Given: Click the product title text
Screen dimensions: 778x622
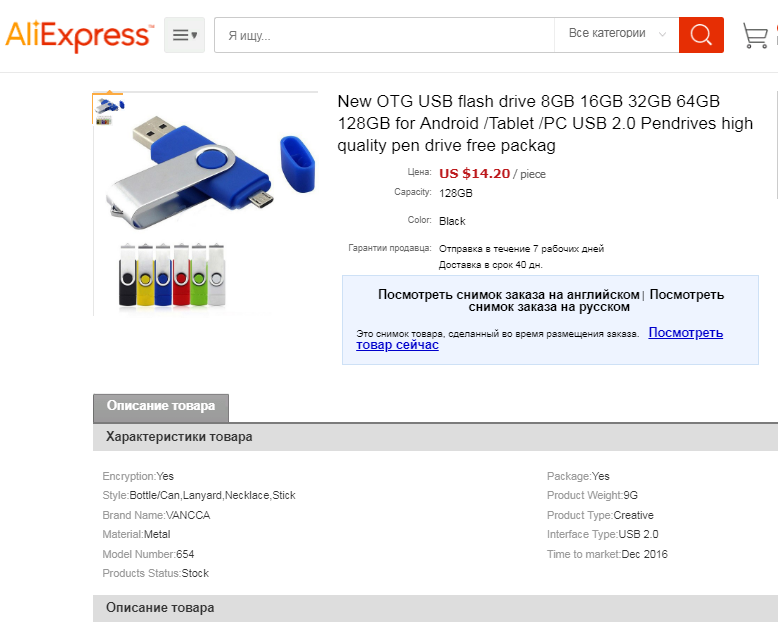Looking at the screenshot, I should click(545, 124).
